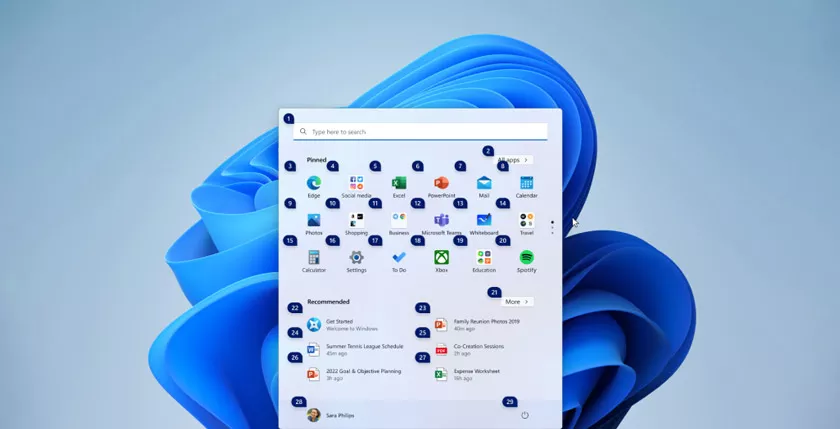The width and height of the screenshot is (840, 429).
Task: Launch the Calculator app
Action: (x=313, y=257)
